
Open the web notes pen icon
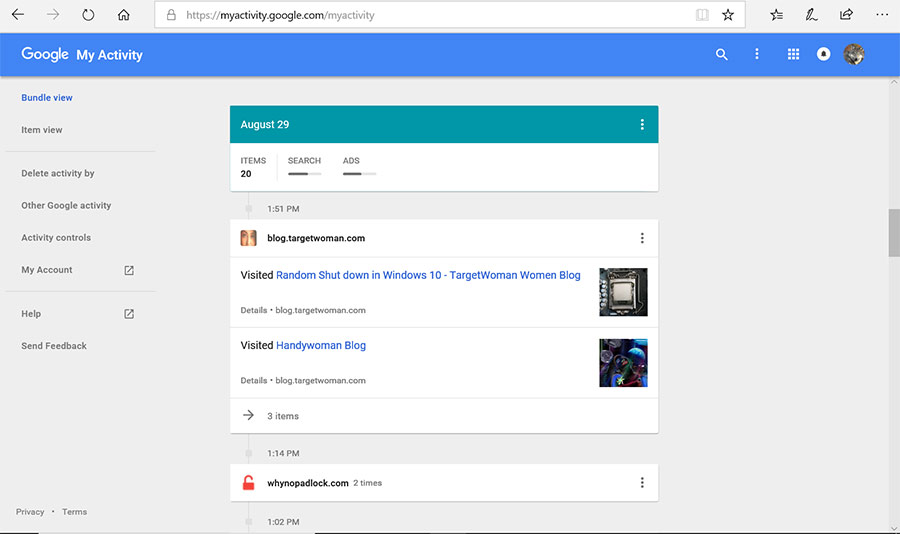pos(811,15)
